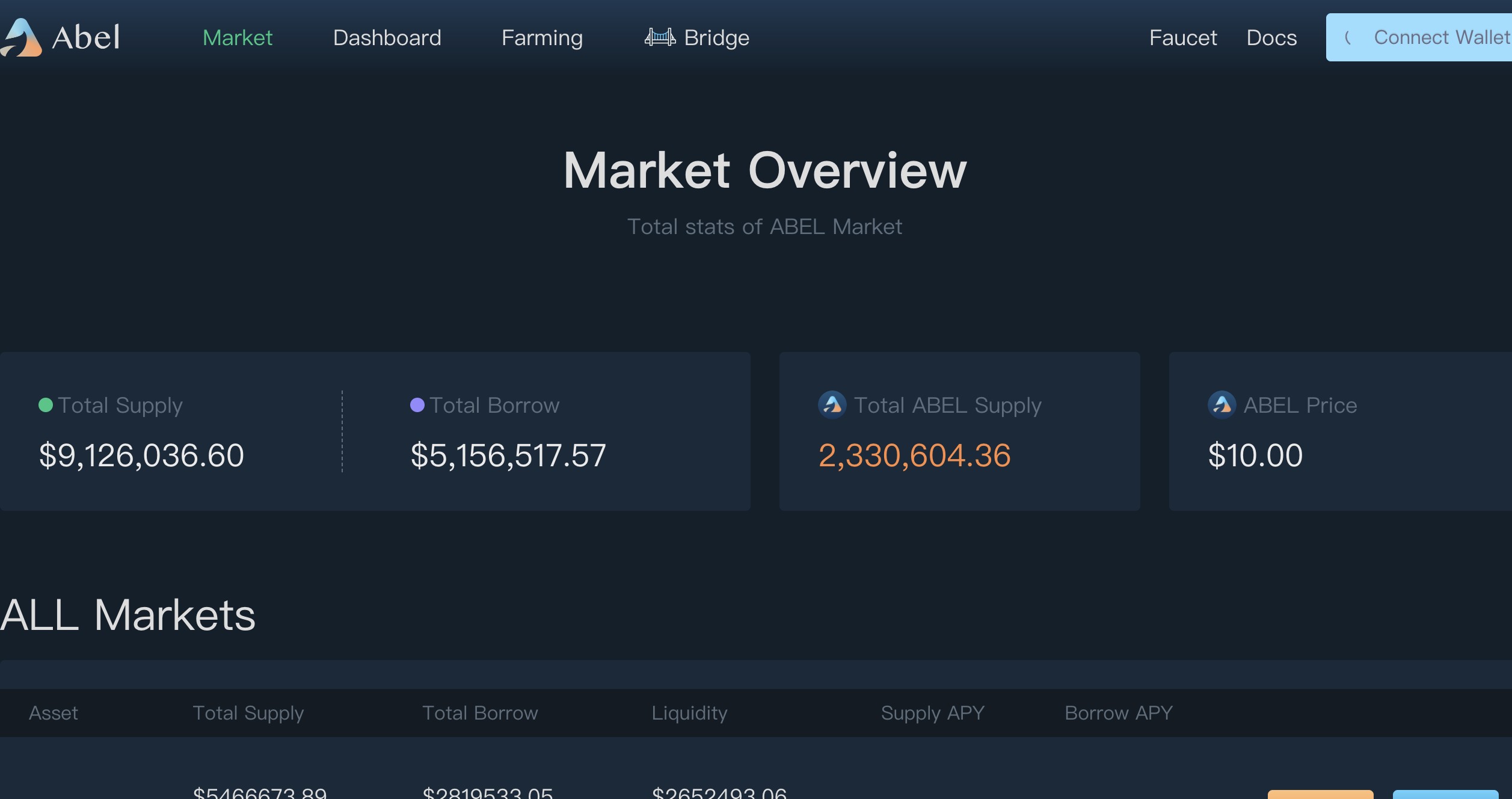Click the bridge icon in navigation
Viewport: 1512px width, 799px height.
660,37
